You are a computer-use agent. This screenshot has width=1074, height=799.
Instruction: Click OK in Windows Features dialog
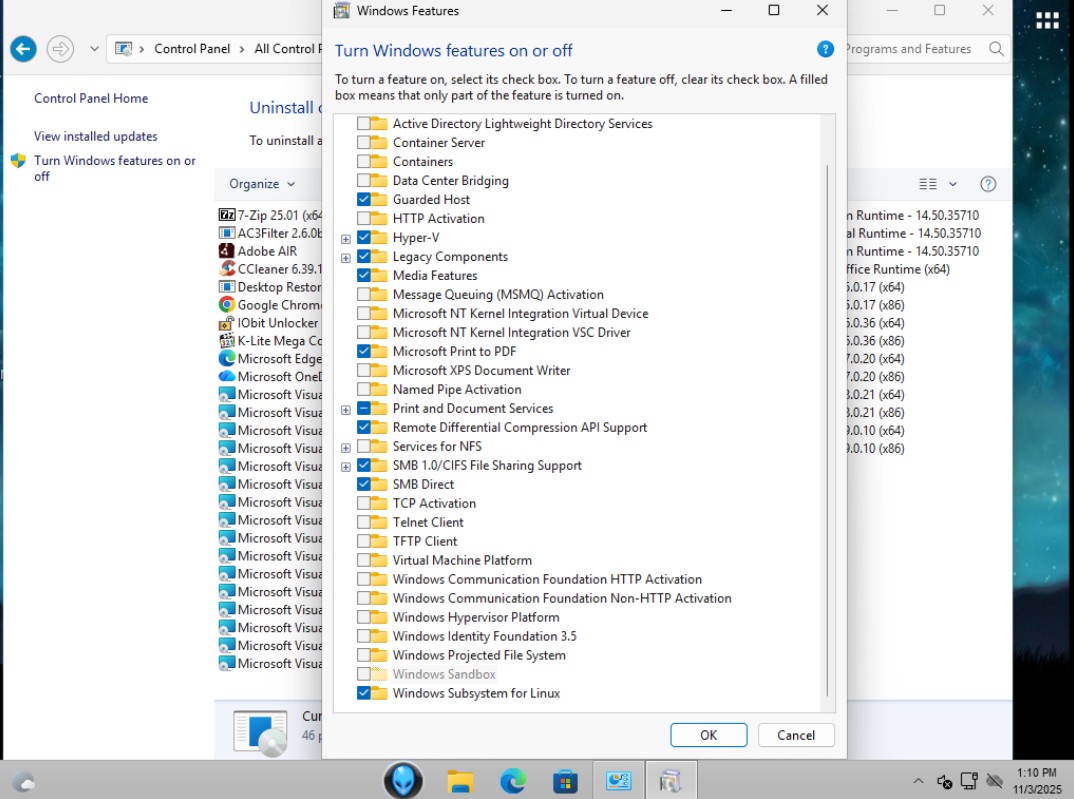pyautogui.click(x=708, y=735)
